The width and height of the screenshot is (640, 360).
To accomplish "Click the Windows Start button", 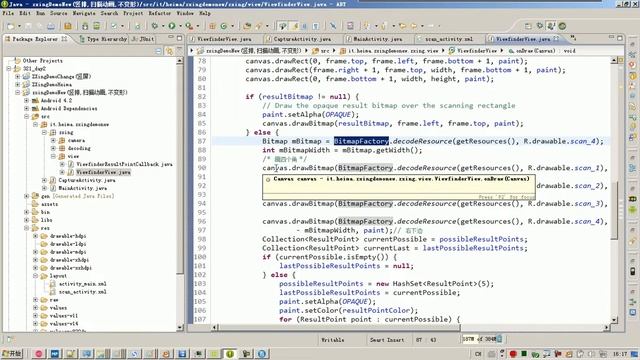I will tap(12, 353).
